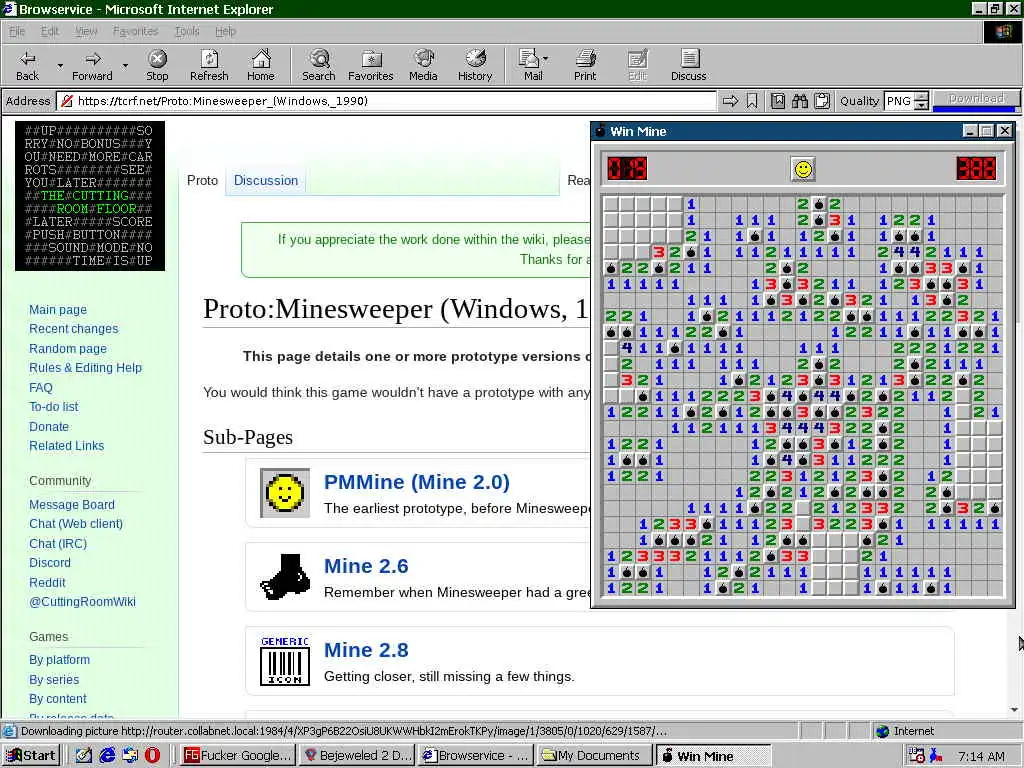Image resolution: width=1024 pixels, height=768 pixels.
Task: Open the Internet Explorer quick launch icon
Action: click(x=107, y=756)
